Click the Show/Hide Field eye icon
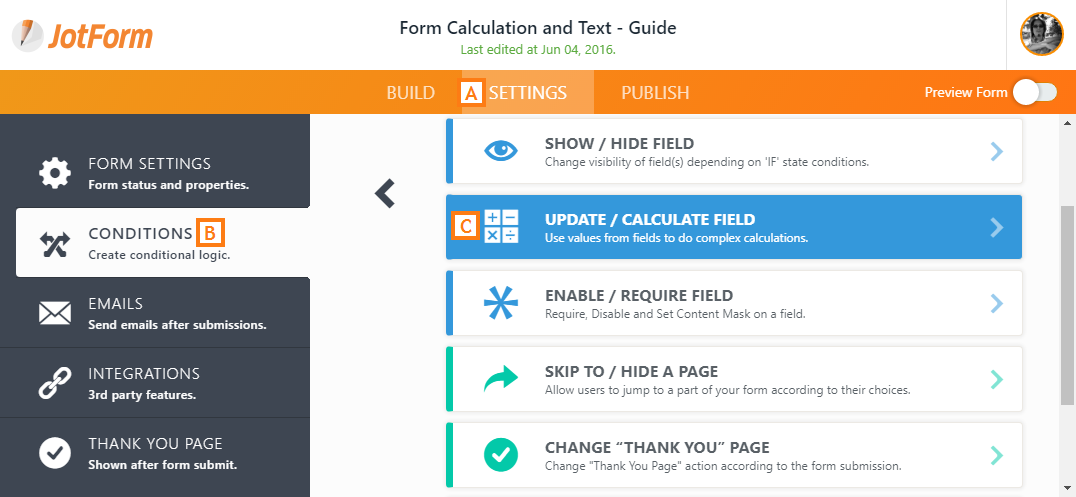Viewport: 1076px width, 497px height. 501,151
